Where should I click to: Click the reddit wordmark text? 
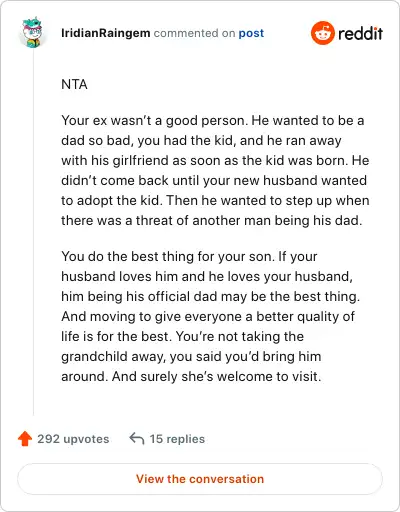click(360, 33)
